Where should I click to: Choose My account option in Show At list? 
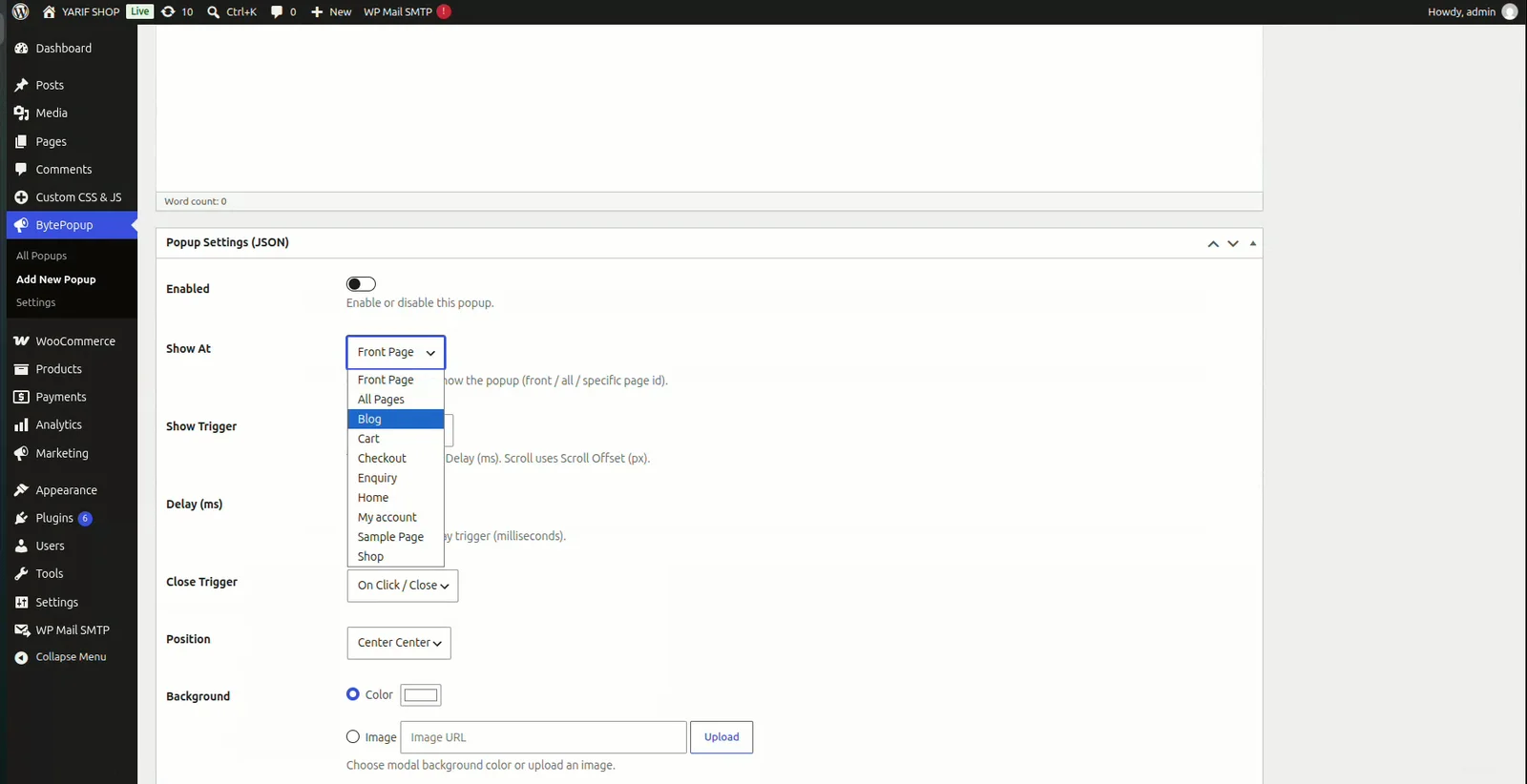pyautogui.click(x=396, y=517)
